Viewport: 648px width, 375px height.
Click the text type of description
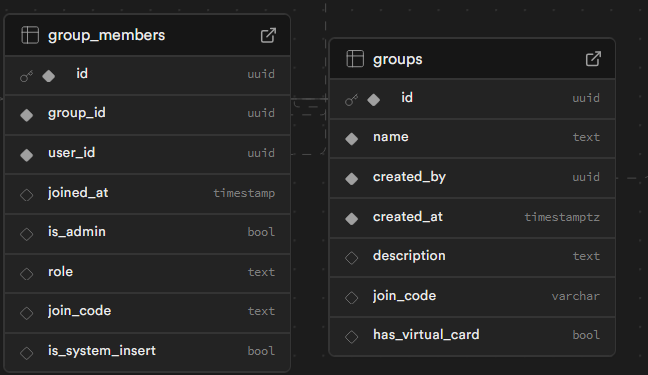pos(586,256)
